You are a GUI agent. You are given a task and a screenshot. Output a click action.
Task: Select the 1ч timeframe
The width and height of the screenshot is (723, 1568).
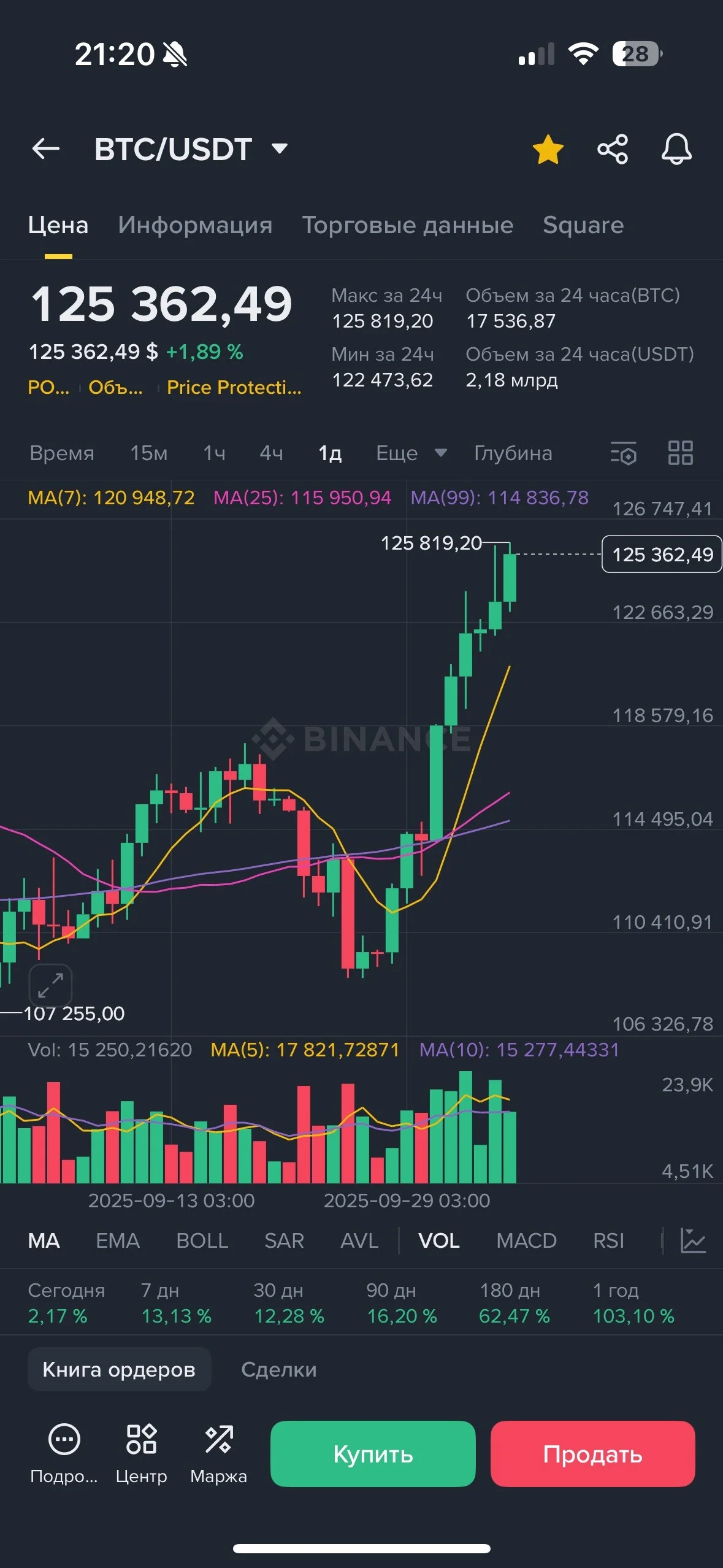(x=214, y=453)
